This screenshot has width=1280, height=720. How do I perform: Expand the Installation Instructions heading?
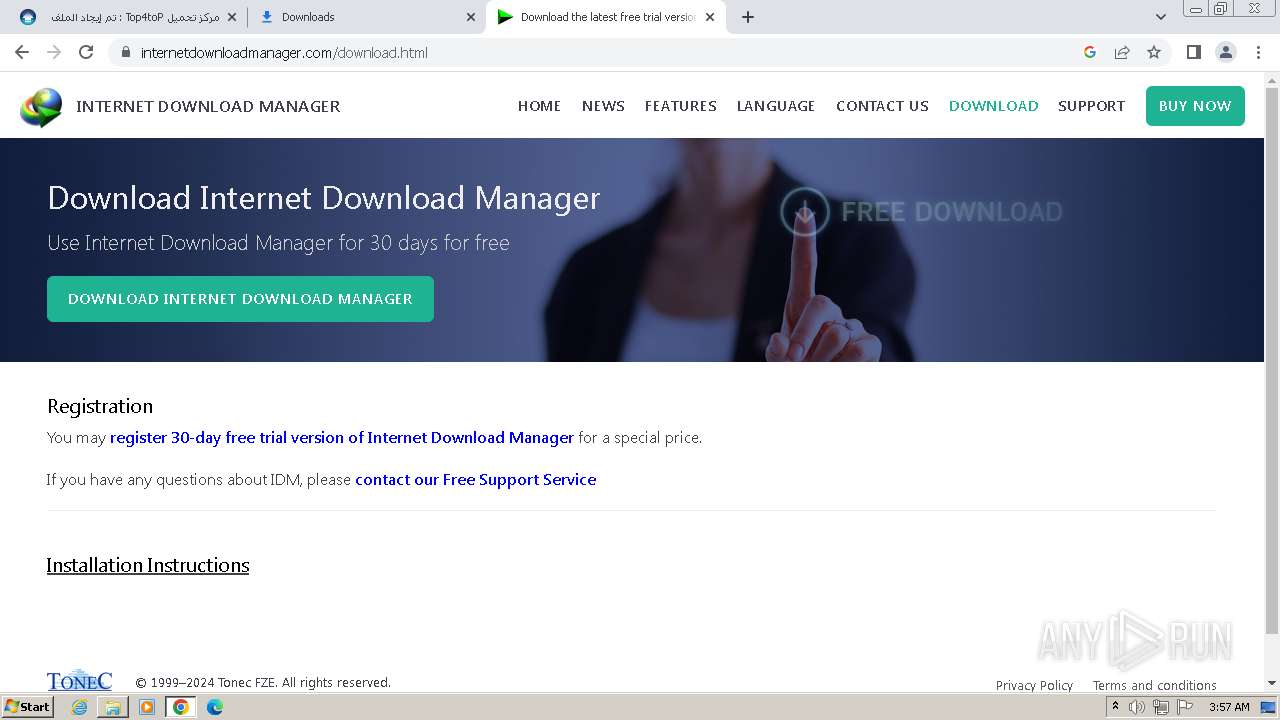(x=148, y=565)
